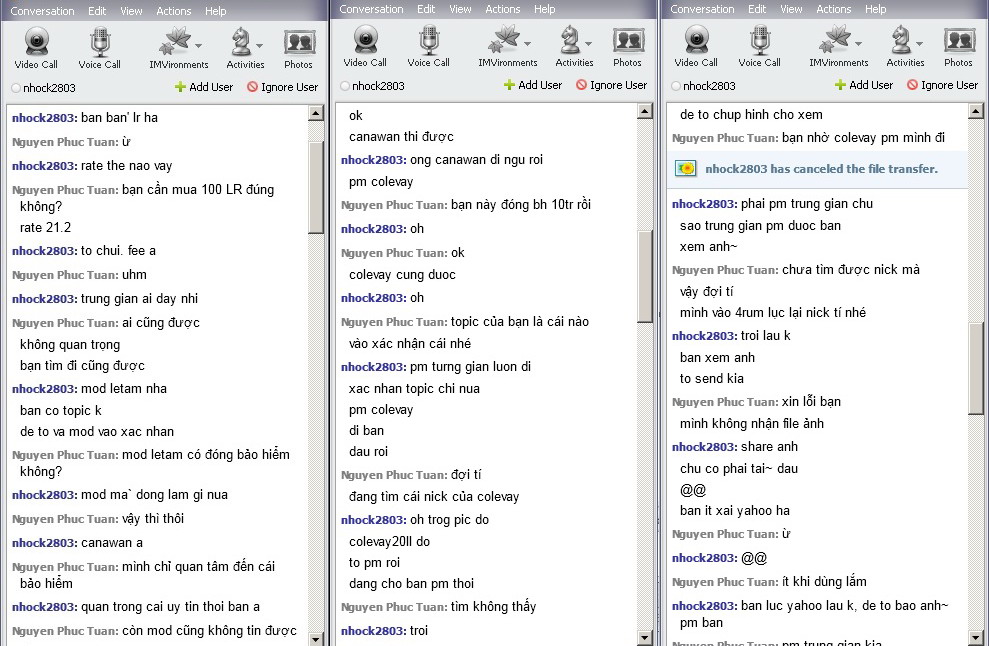Open Conversation menu in right window

coord(702,9)
